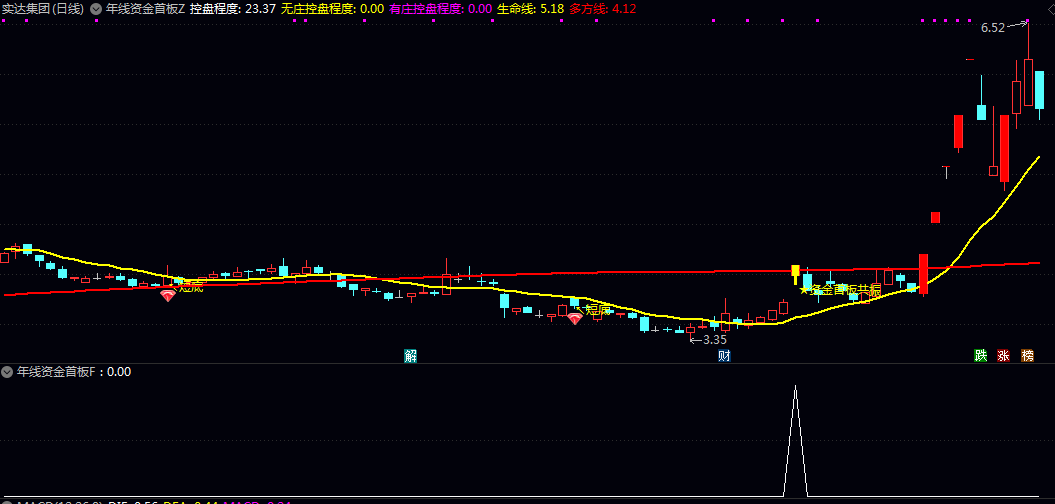
Task: Expand the 年线资金首板F sub-indicator dropdown arrow
Action: pyautogui.click(x=7, y=371)
